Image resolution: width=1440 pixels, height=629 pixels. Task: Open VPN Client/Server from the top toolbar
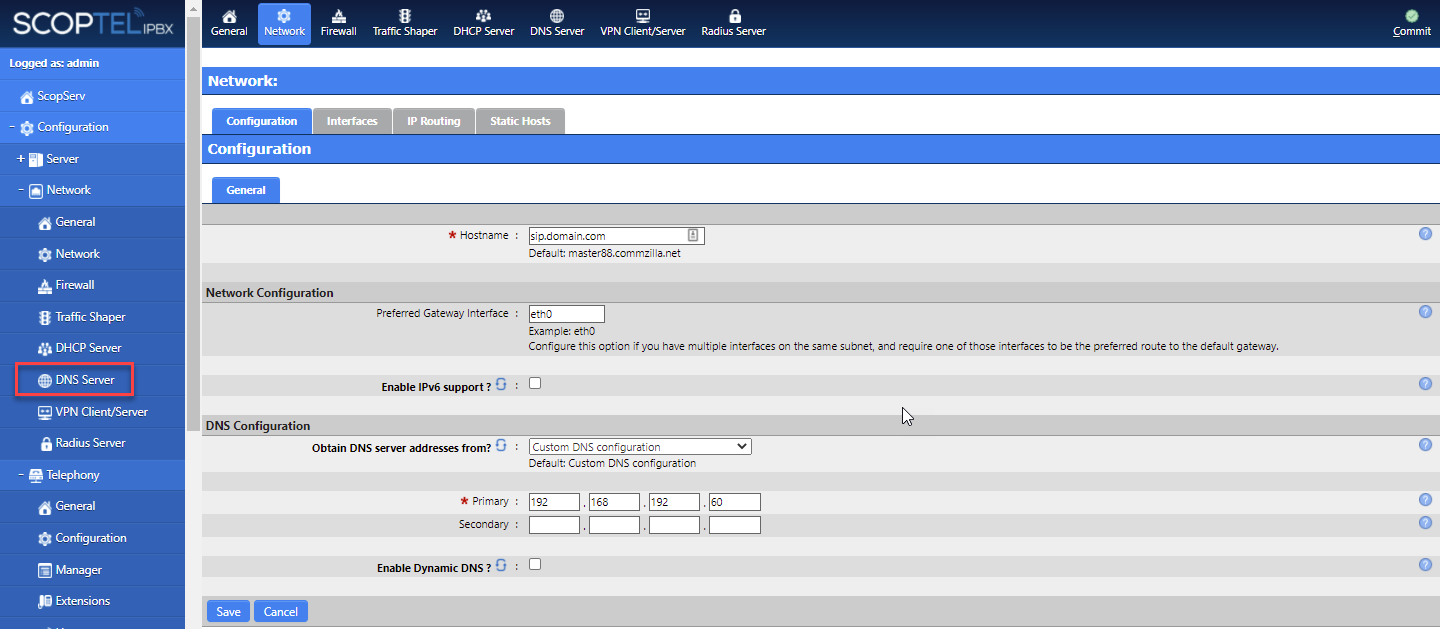(643, 24)
